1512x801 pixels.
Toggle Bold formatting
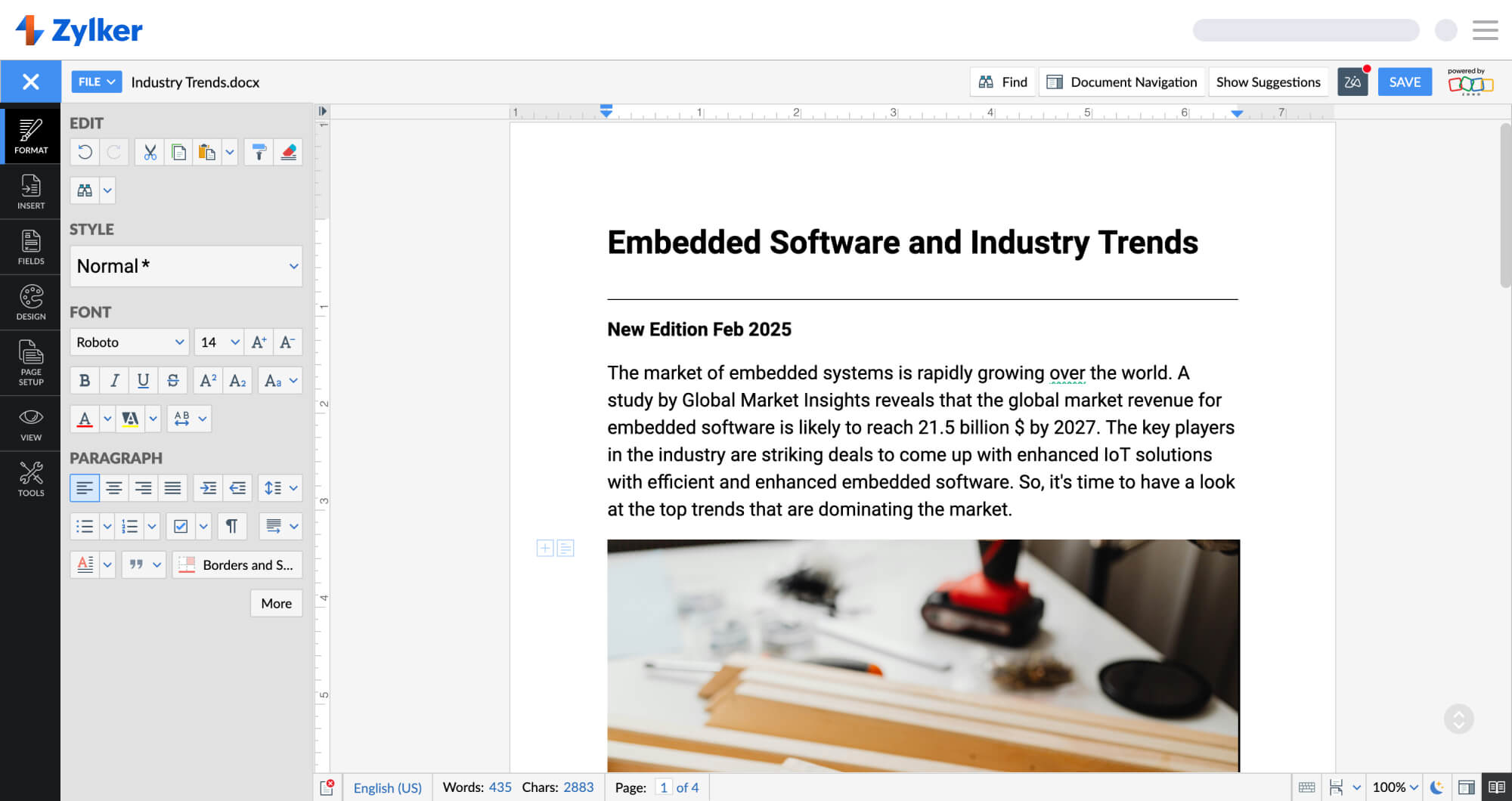pos(85,381)
